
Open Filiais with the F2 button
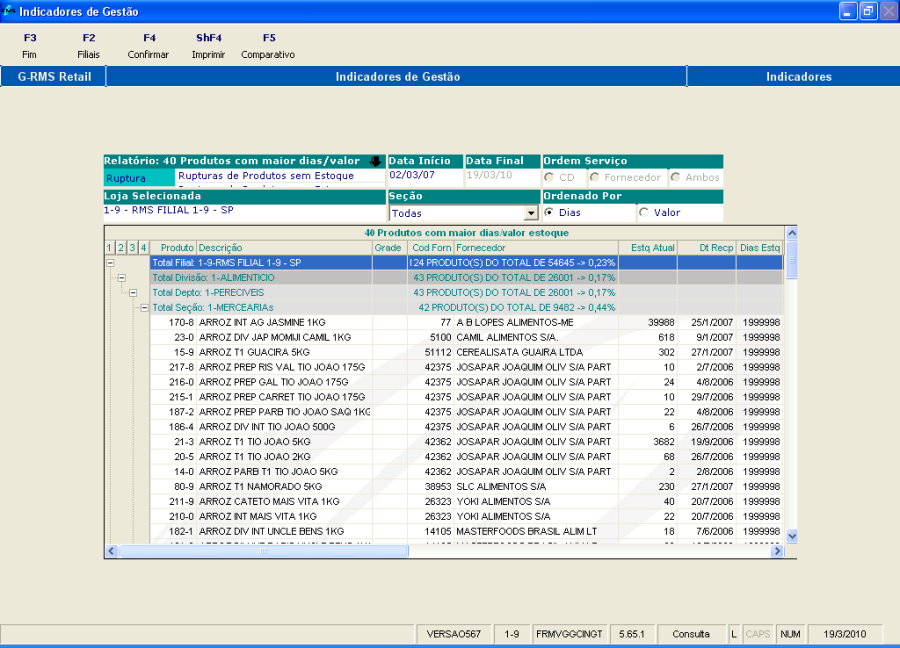click(89, 46)
